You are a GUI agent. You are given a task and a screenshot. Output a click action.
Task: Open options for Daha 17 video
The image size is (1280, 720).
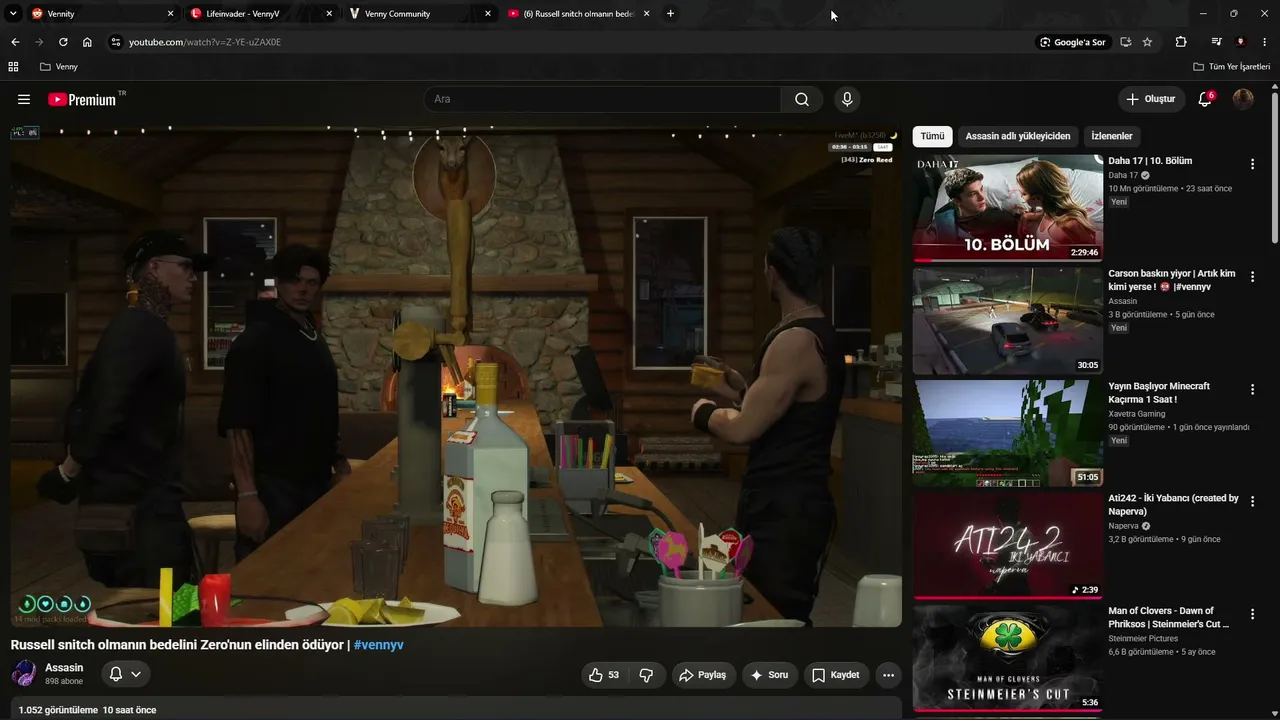pos(1252,164)
